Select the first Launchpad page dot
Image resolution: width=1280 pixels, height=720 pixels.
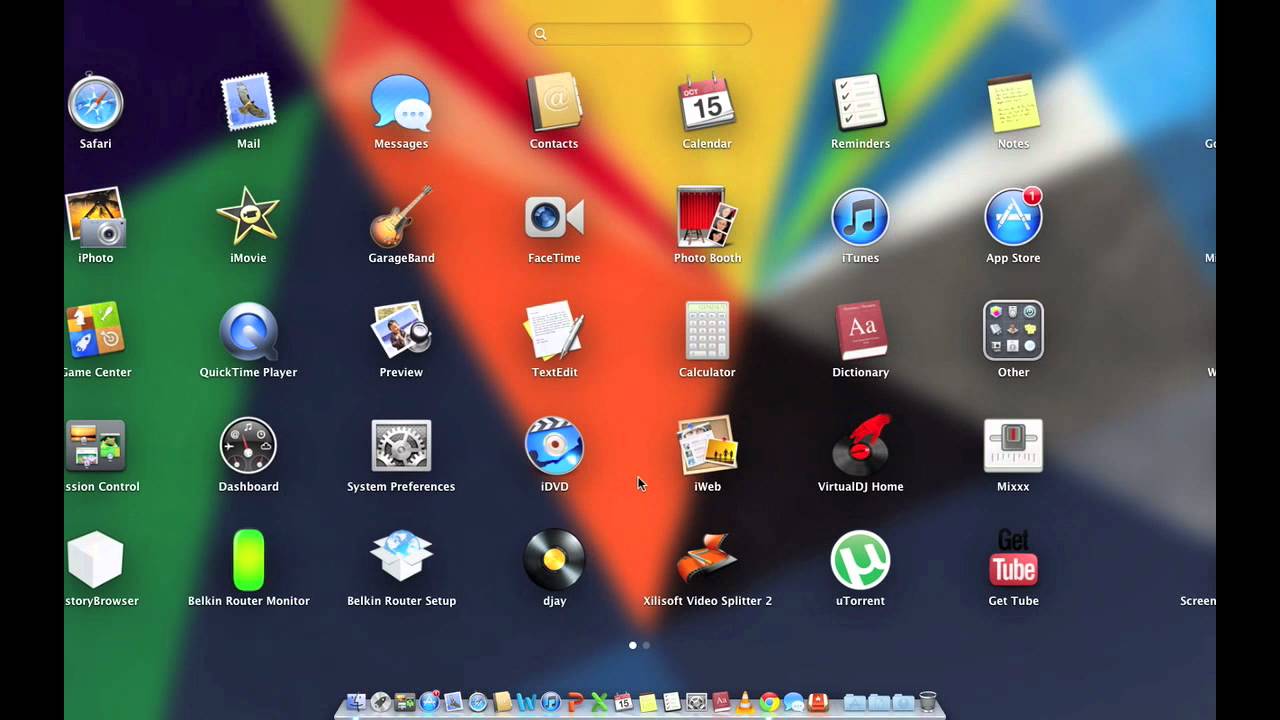pos(632,645)
